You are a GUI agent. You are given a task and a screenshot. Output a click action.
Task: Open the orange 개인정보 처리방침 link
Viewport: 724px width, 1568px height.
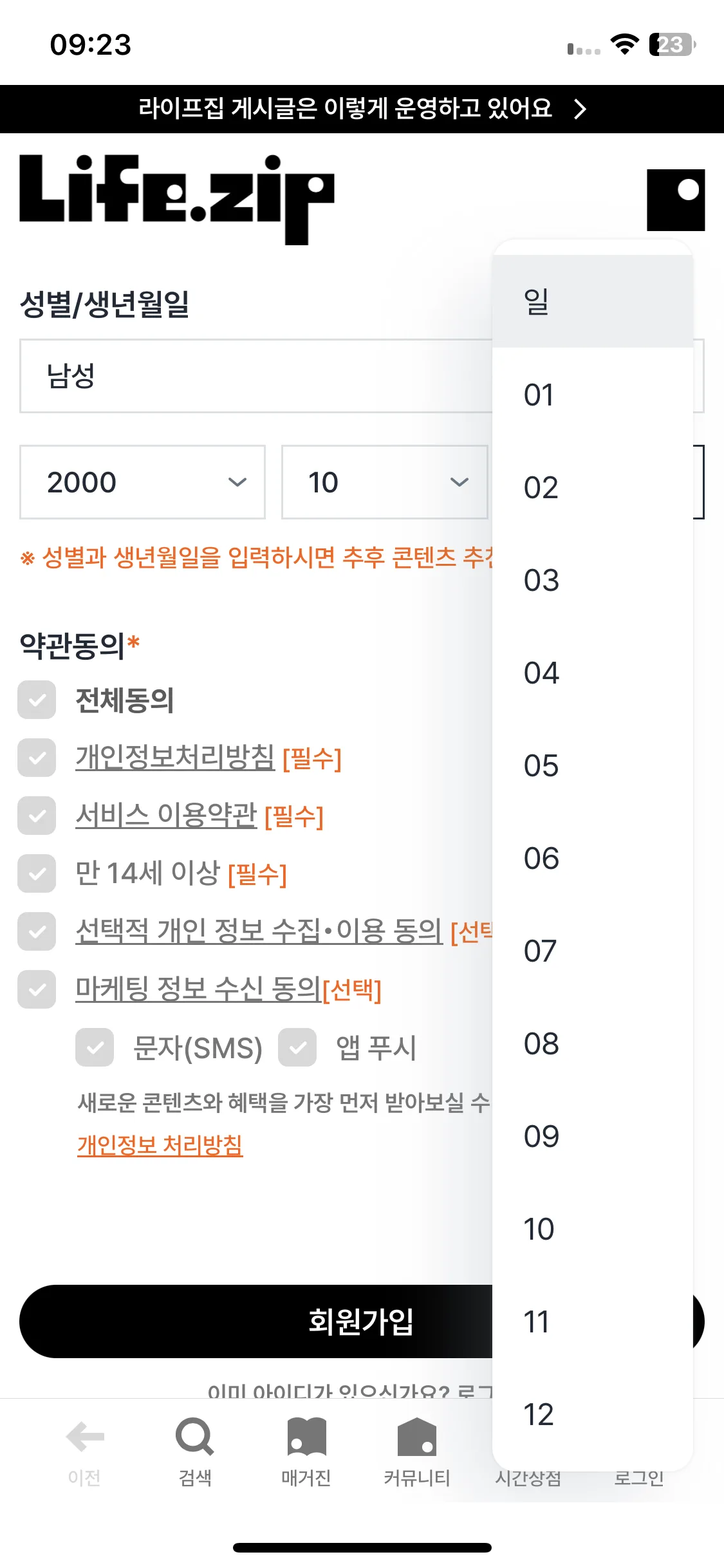point(160,1144)
